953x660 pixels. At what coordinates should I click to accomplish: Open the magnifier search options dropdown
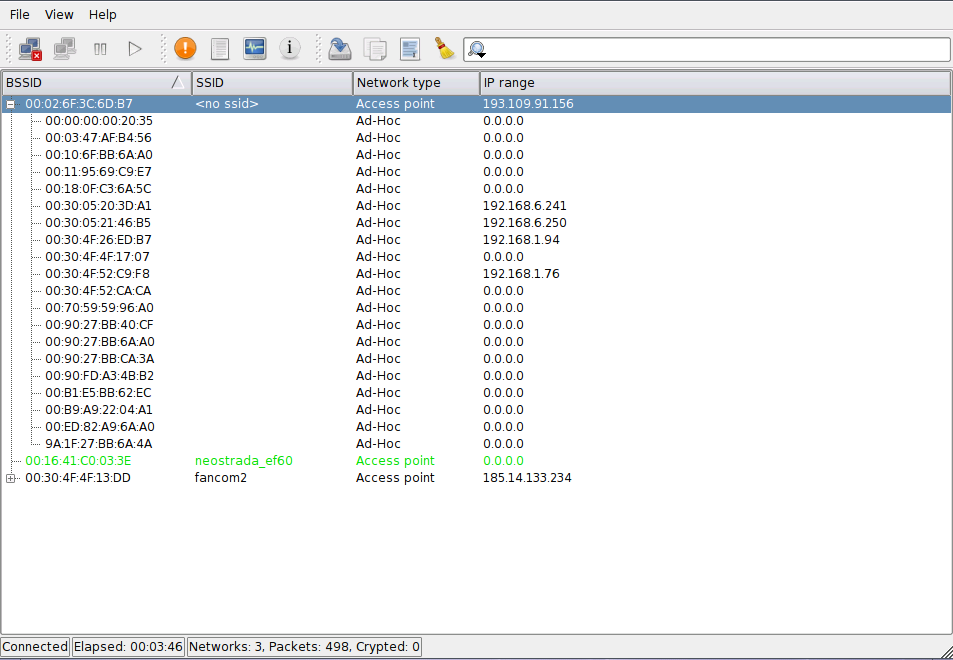click(x=476, y=49)
